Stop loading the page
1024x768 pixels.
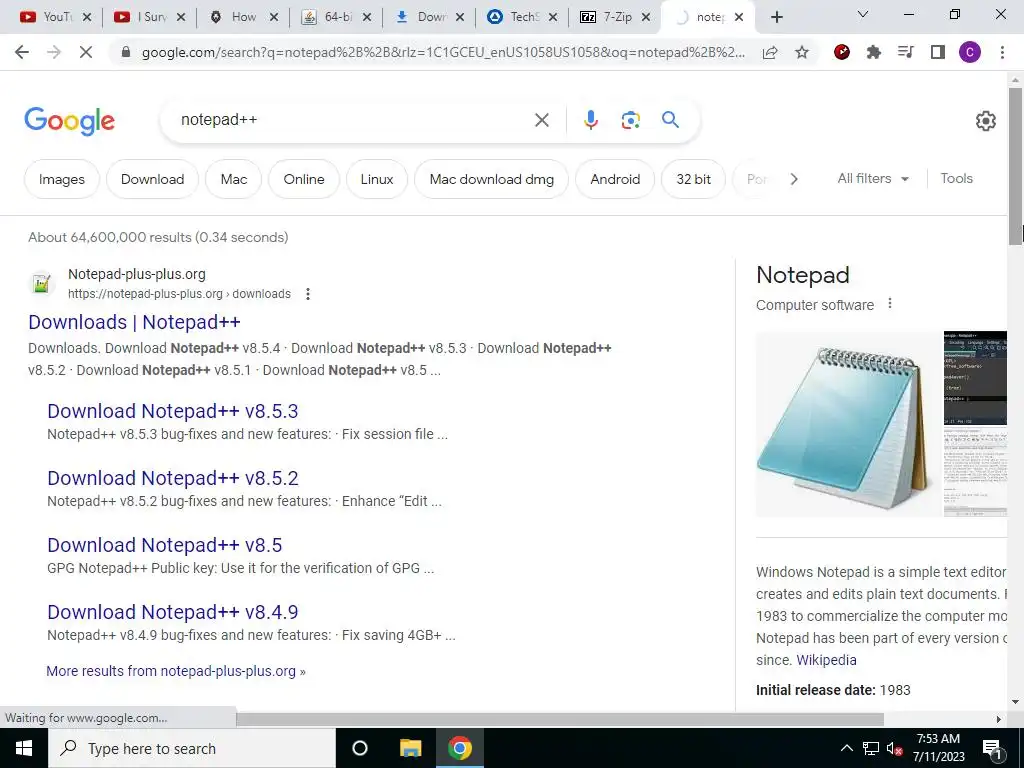(86, 52)
